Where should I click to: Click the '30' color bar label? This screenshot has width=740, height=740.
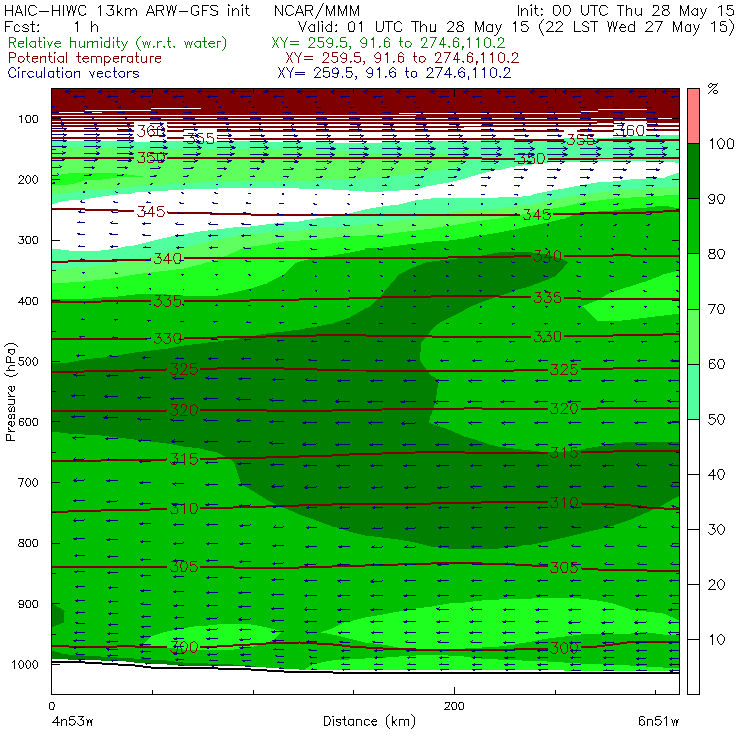click(x=716, y=530)
